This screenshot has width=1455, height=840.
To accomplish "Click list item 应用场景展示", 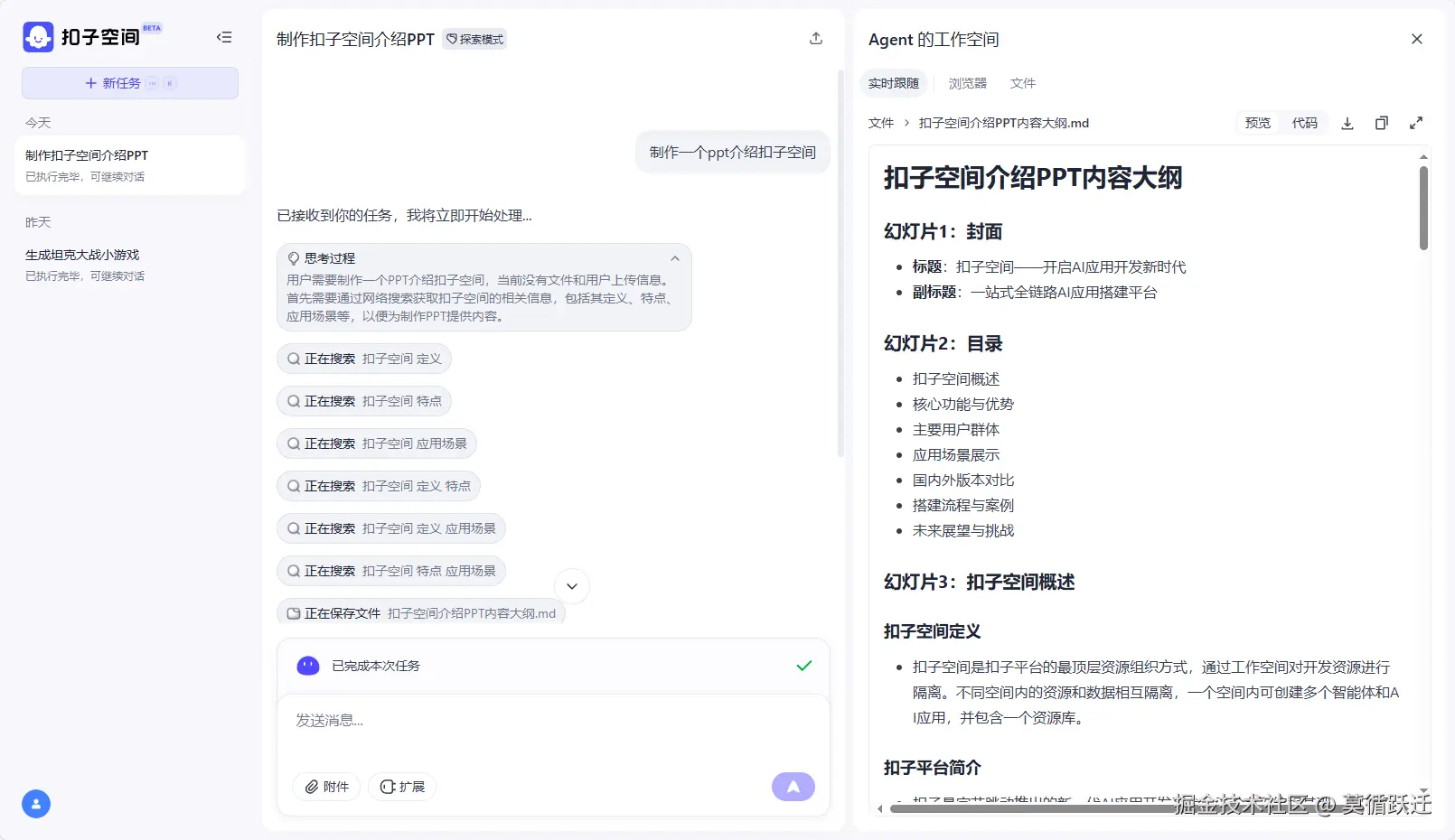I will coord(956,455).
